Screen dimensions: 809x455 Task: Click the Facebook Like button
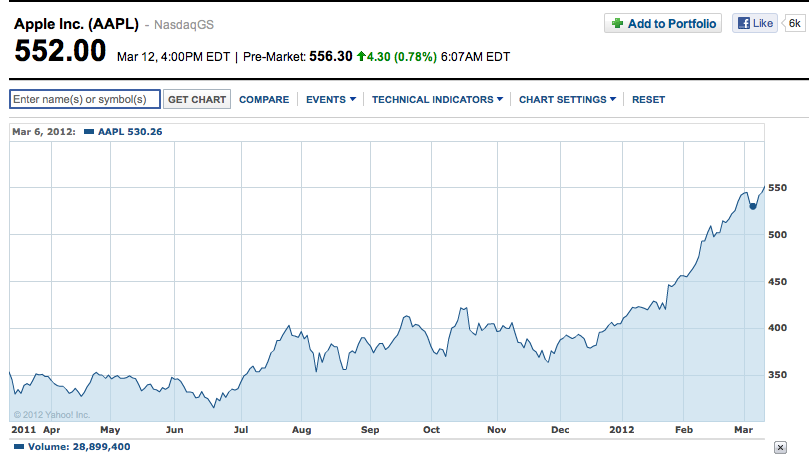tap(755, 23)
